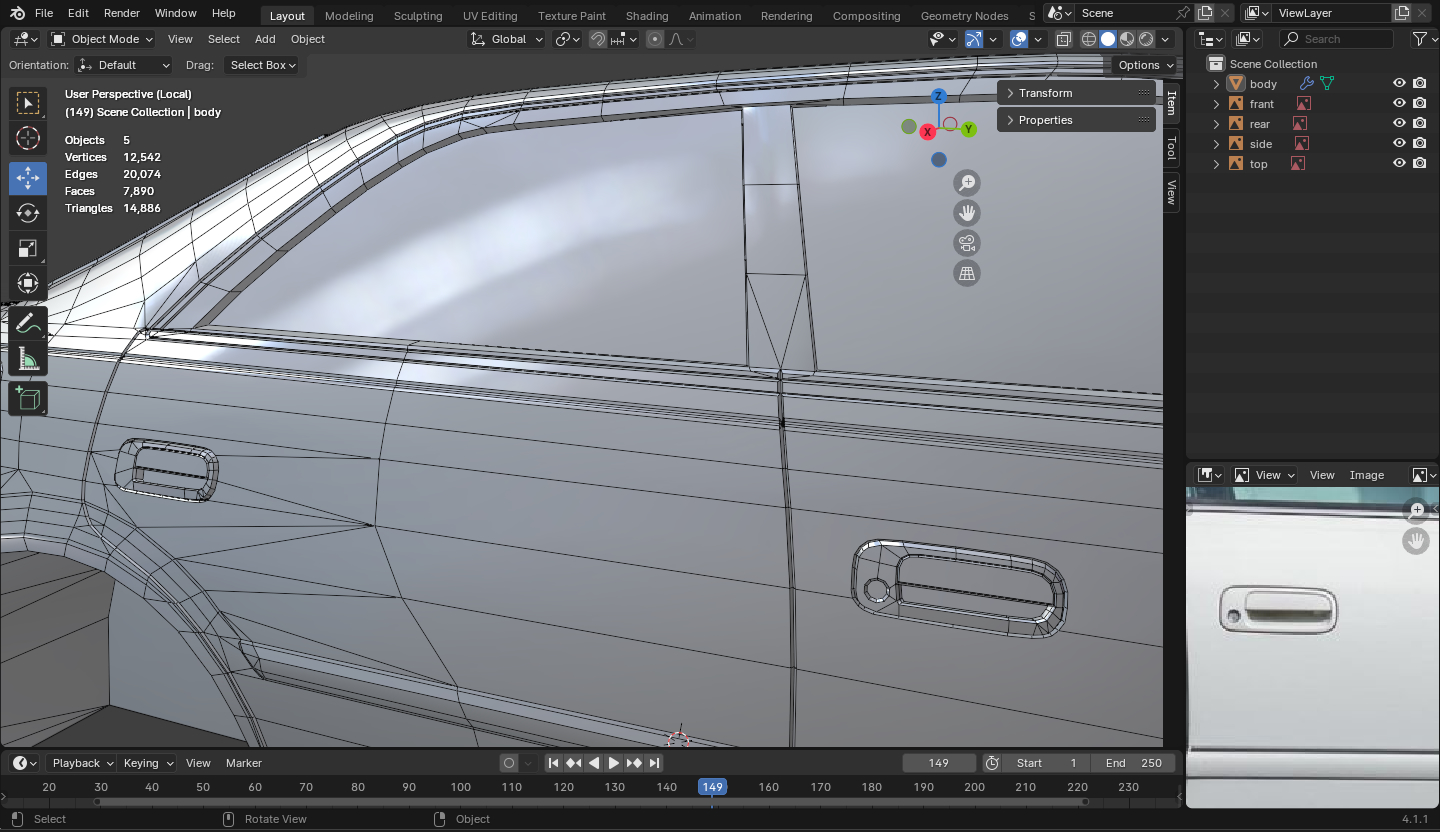Choose the Move tool
The image size is (1440, 832).
(x=28, y=178)
